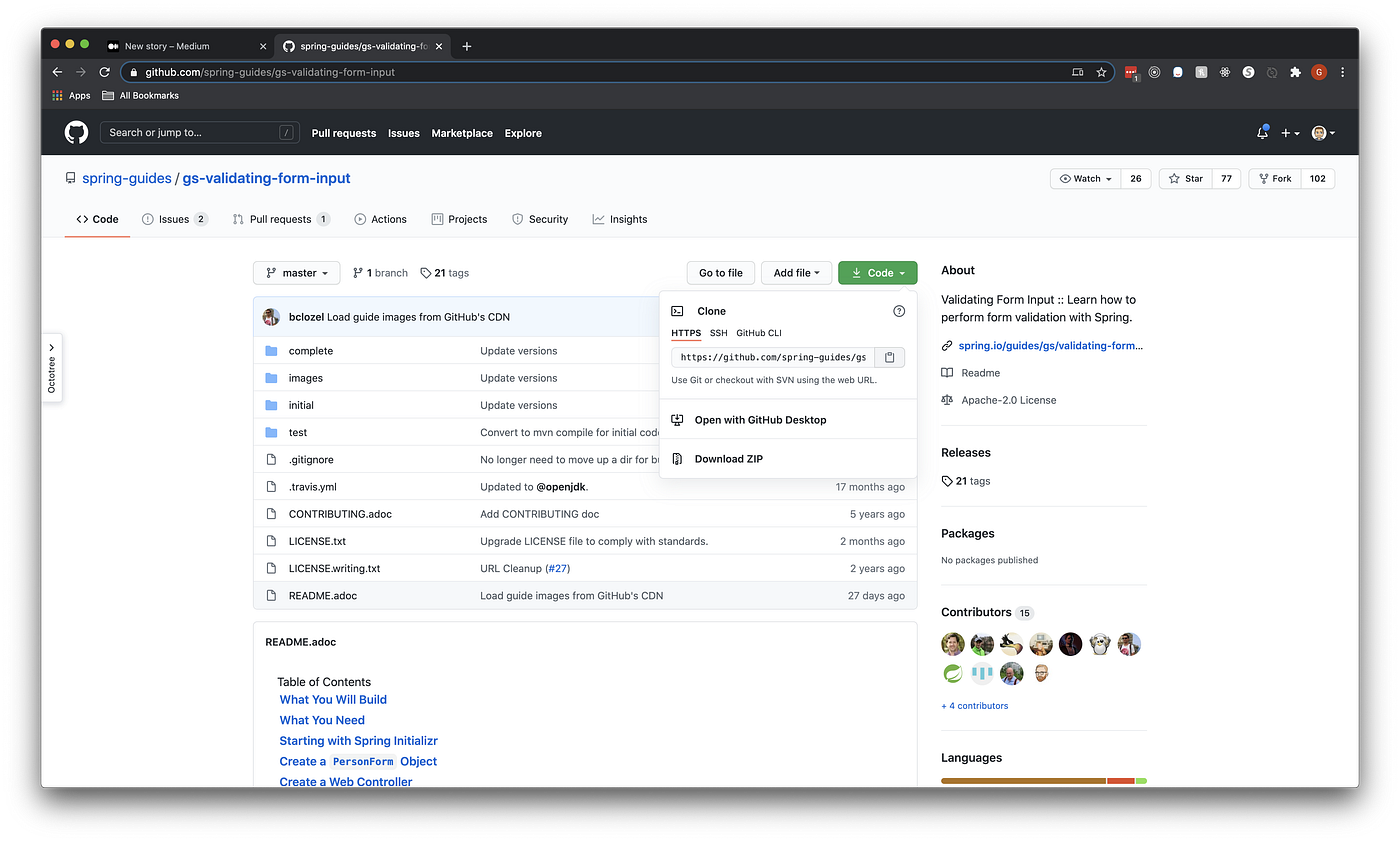Click cast/screen icon in address bar

pyautogui.click(x=1077, y=72)
